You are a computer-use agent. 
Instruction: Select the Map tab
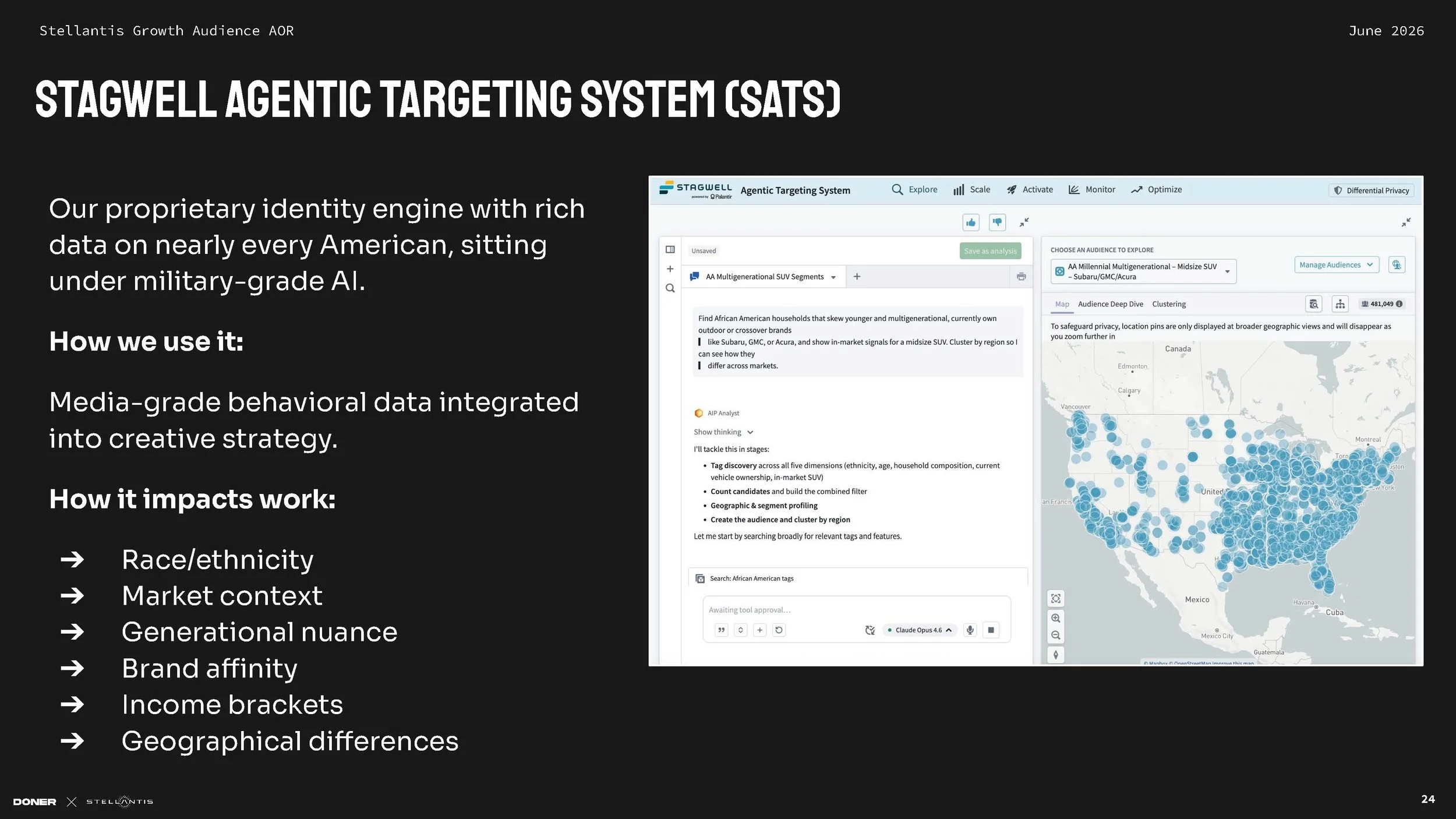point(1062,304)
